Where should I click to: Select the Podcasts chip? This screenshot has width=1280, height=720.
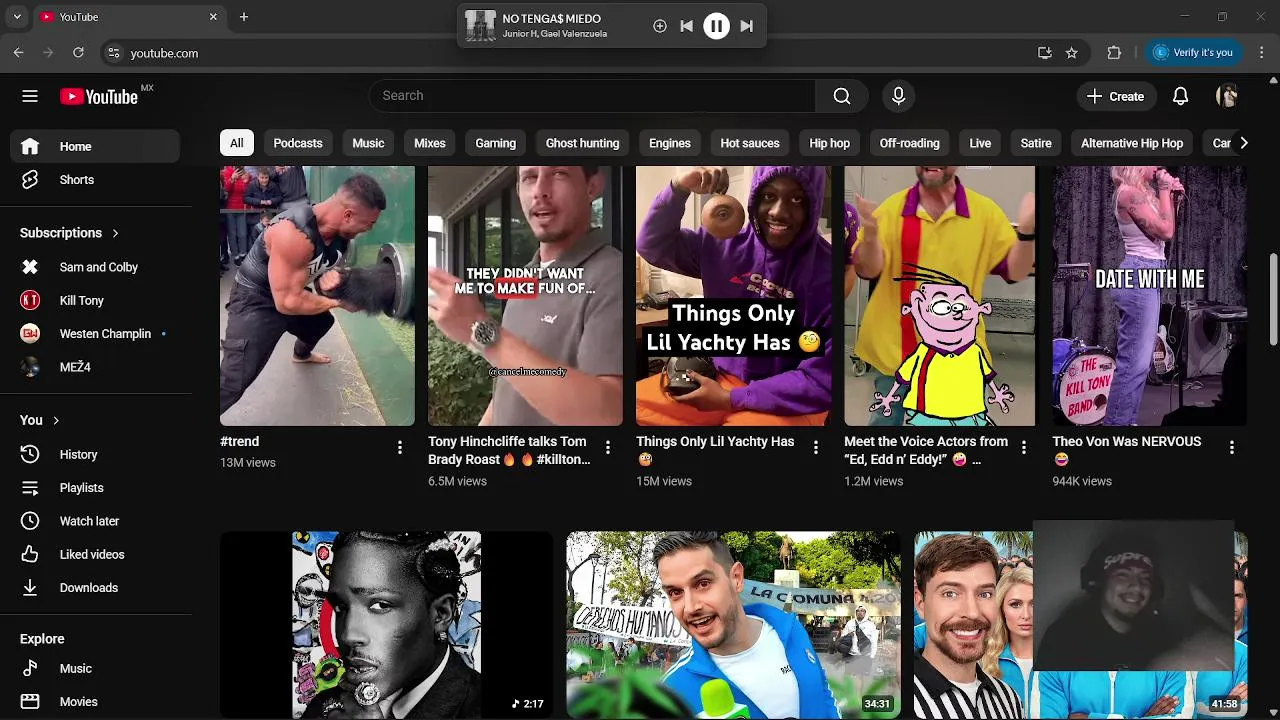298,143
